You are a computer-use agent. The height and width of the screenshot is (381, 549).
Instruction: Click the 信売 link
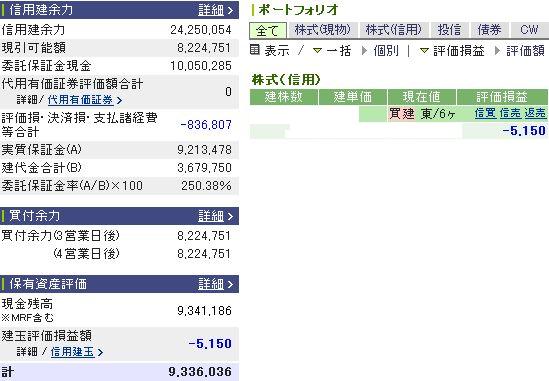(x=510, y=113)
